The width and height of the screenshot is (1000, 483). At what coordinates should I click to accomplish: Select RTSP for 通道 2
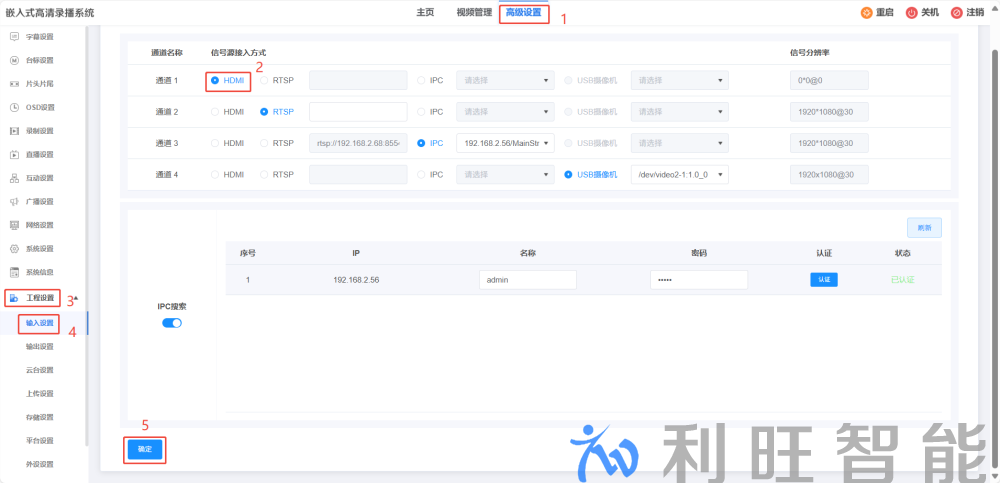click(264, 112)
